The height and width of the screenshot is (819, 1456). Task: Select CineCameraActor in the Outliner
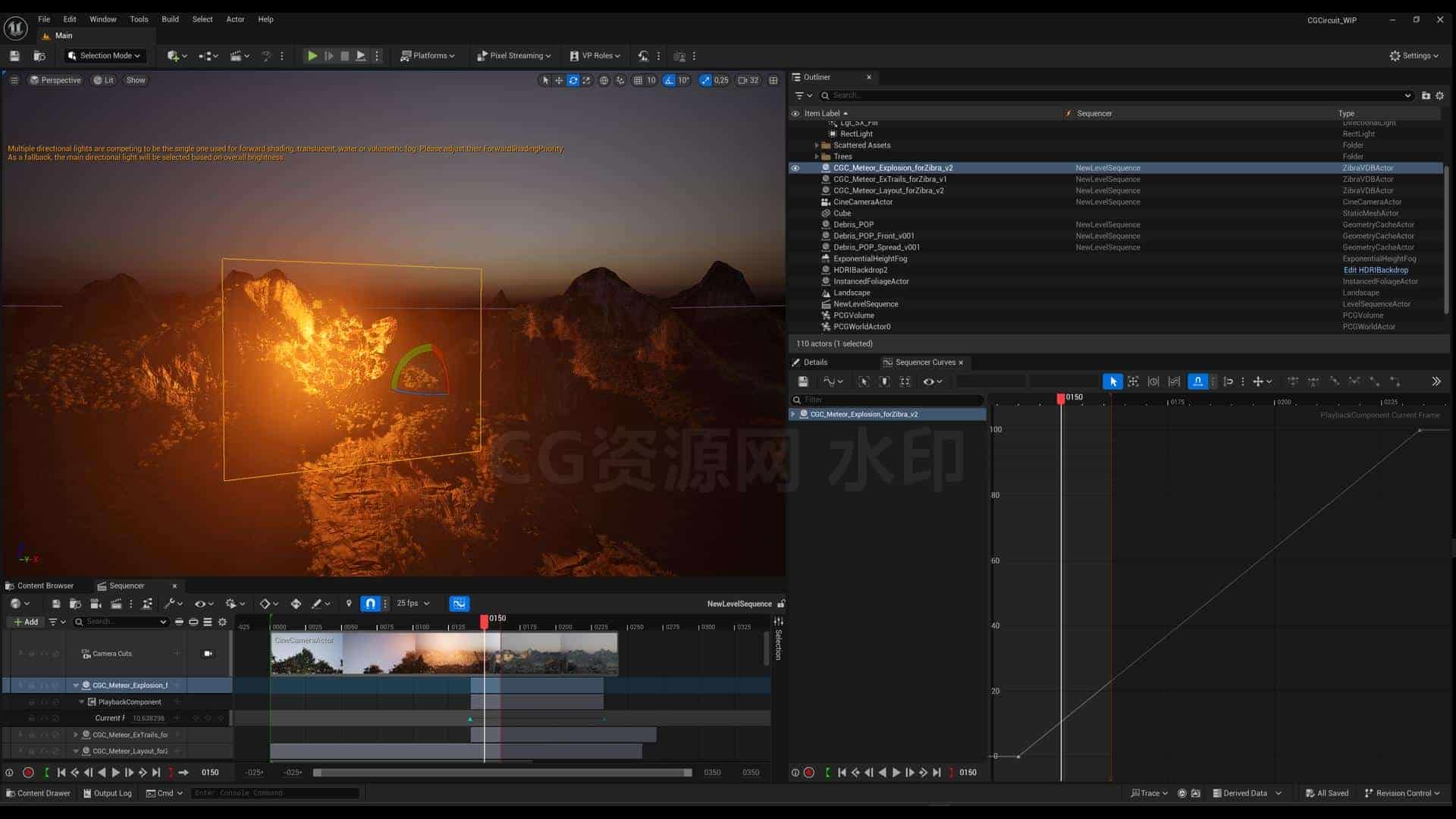coord(863,202)
